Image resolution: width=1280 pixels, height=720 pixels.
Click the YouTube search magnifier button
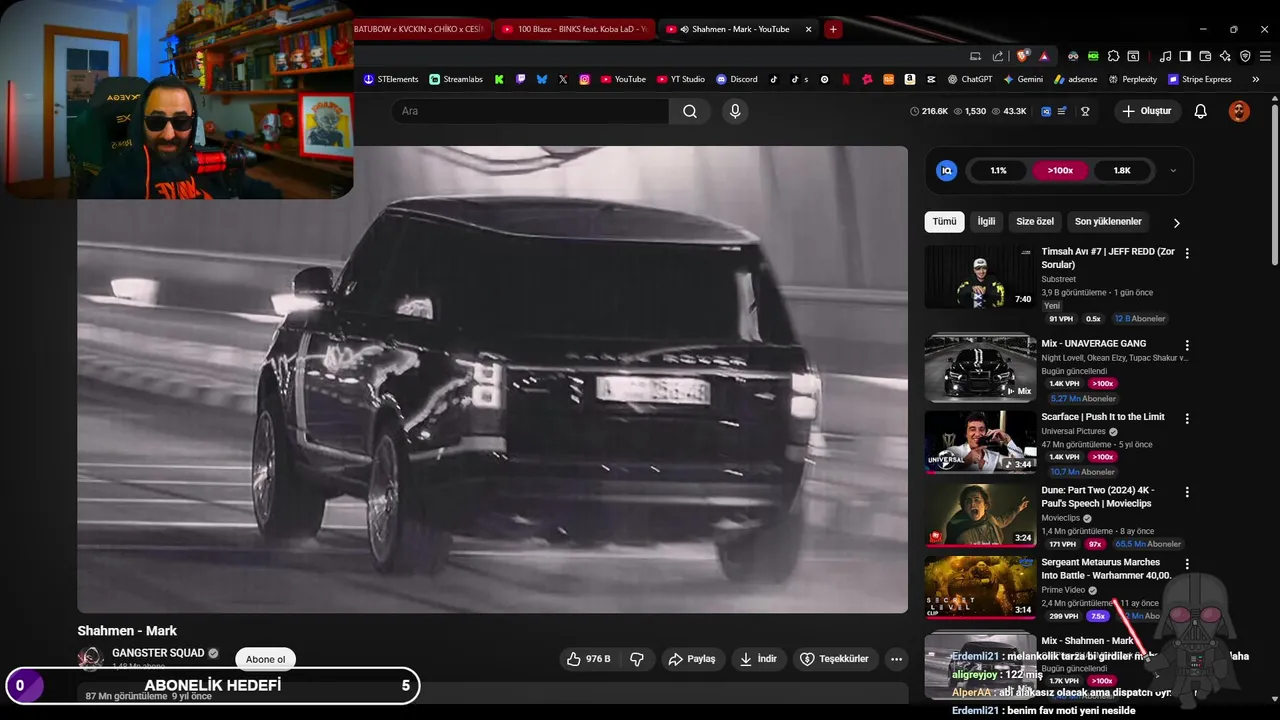coord(690,111)
